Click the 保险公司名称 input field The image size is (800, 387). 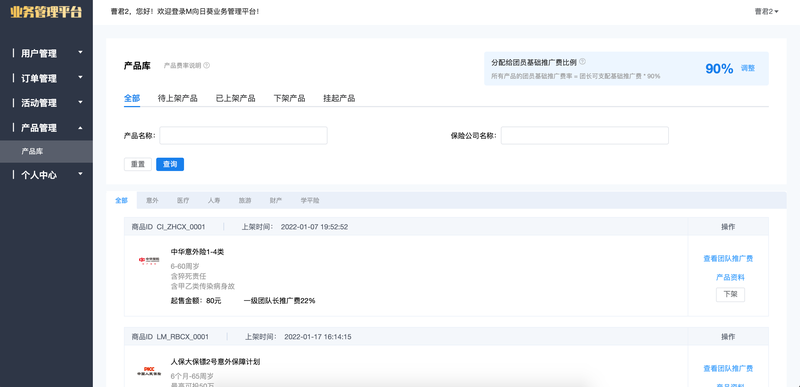point(585,136)
